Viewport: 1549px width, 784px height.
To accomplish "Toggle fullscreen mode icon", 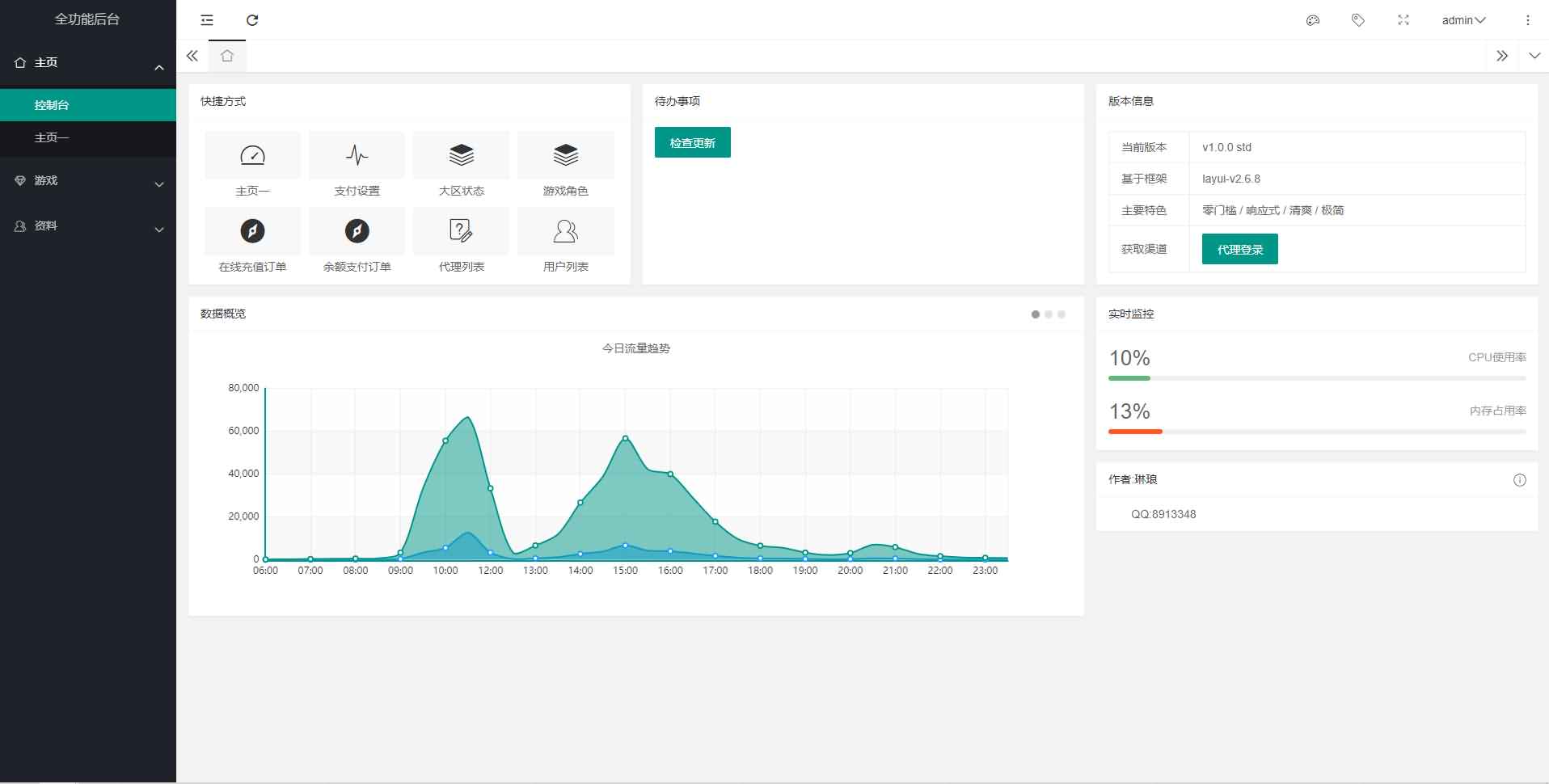I will point(1403,20).
